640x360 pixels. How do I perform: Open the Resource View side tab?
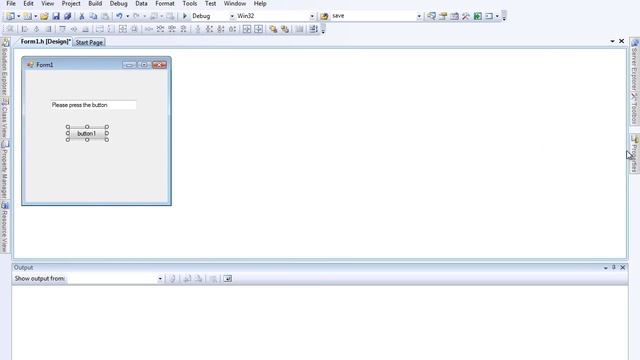point(5,227)
